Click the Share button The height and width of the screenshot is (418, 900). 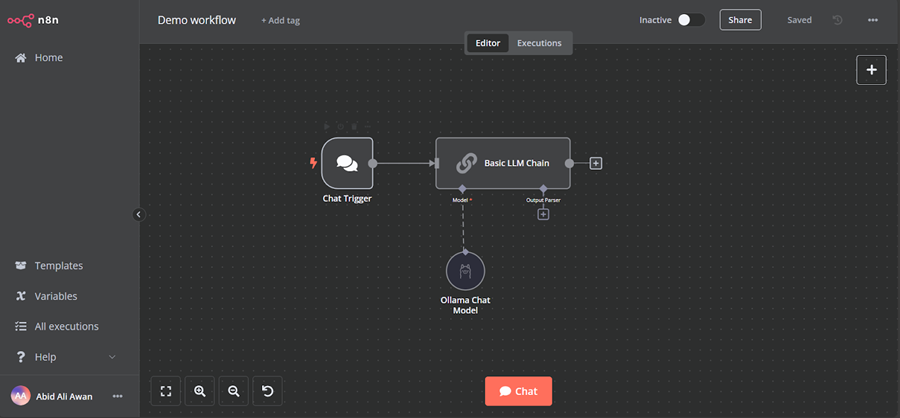click(740, 20)
